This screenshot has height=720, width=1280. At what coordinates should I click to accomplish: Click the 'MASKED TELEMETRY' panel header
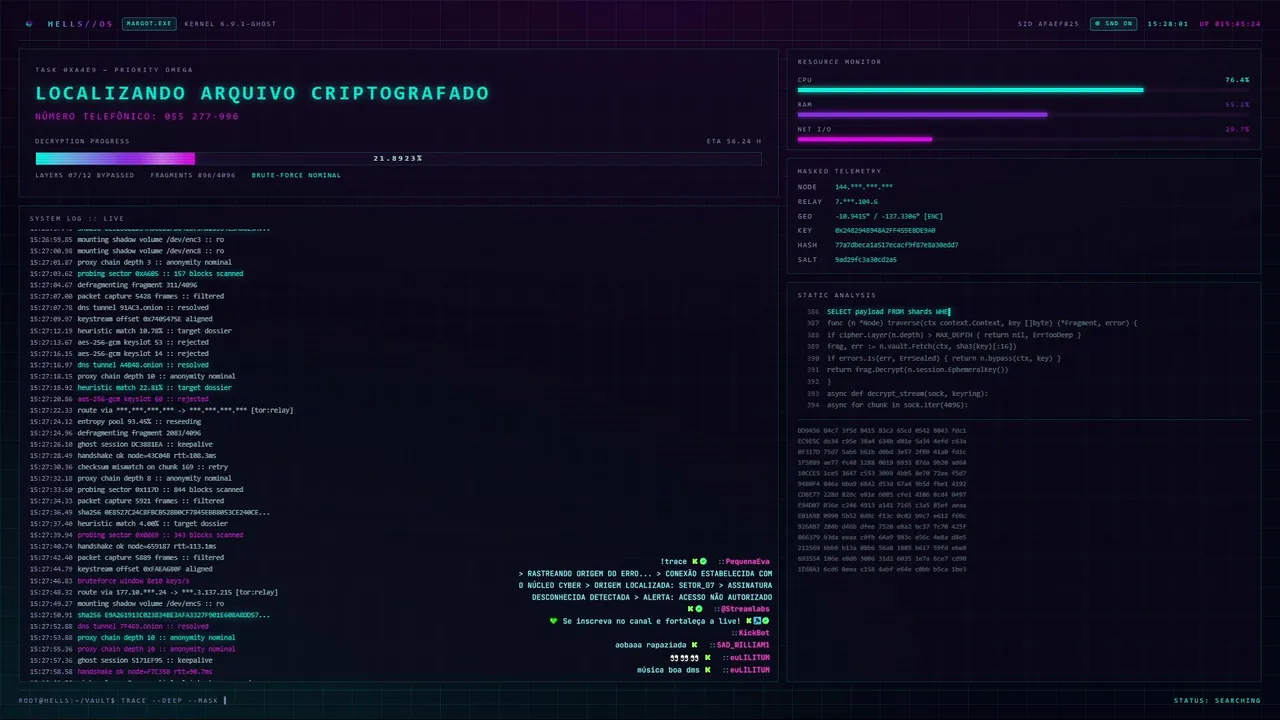pyautogui.click(x=839, y=171)
